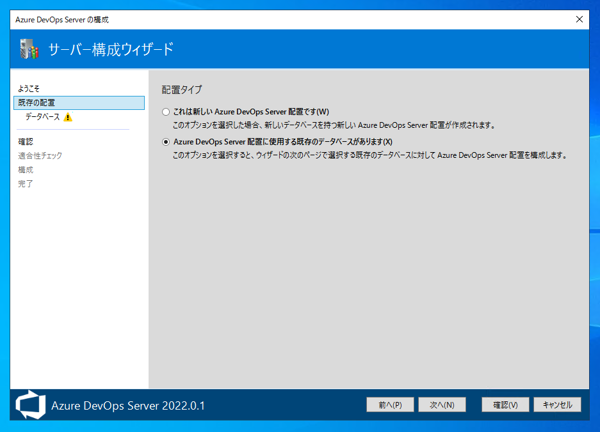Click the server wizard icon in the header
Screen dimensions: 600x432
(29, 49)
